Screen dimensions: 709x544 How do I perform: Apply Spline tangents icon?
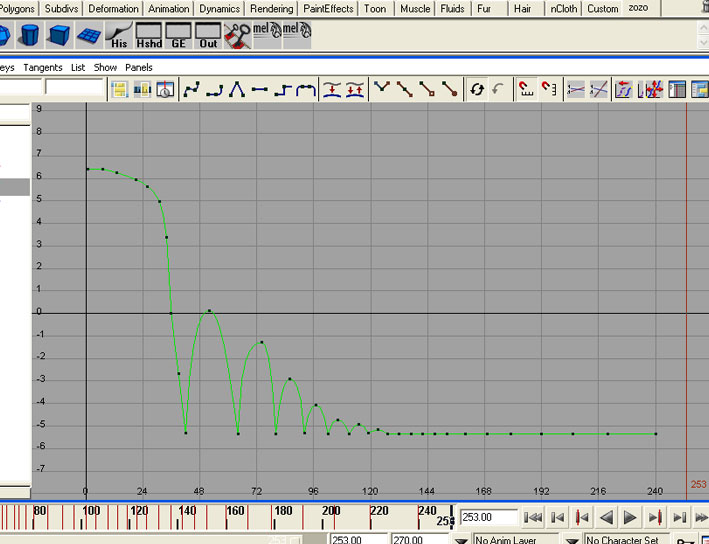[191, 90]
